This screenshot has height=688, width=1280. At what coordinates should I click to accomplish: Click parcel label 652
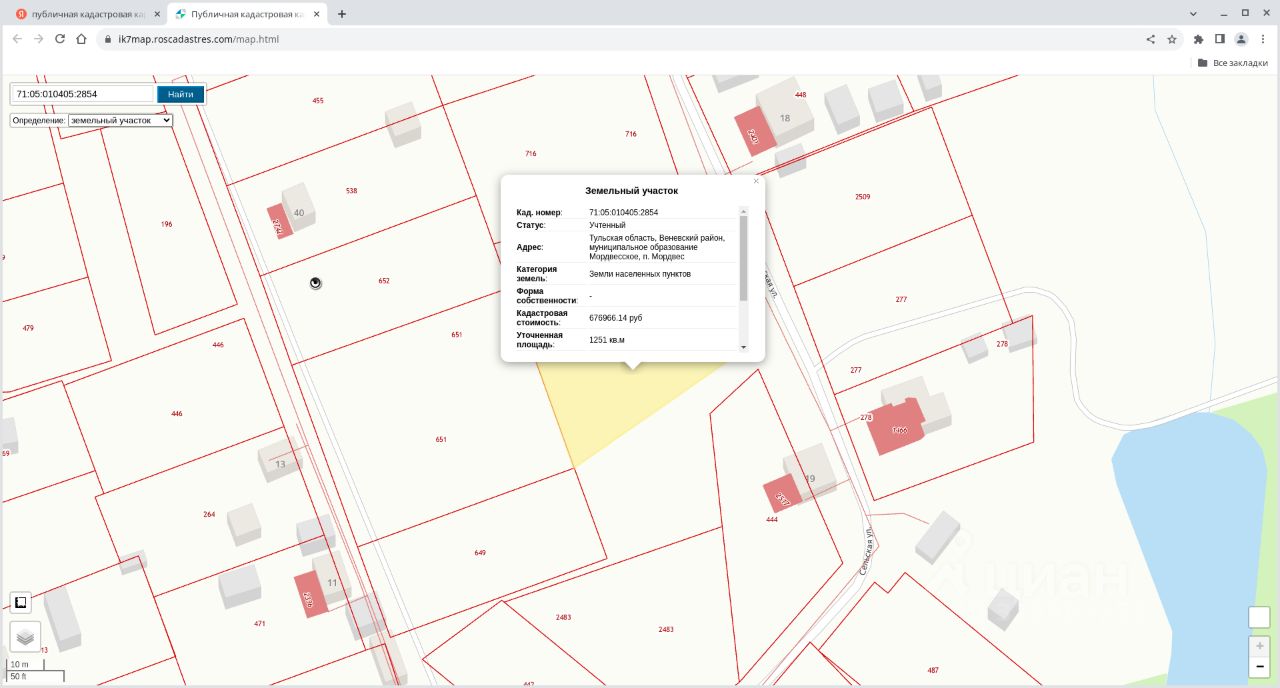pyautogui.click(x=384, y=281)
